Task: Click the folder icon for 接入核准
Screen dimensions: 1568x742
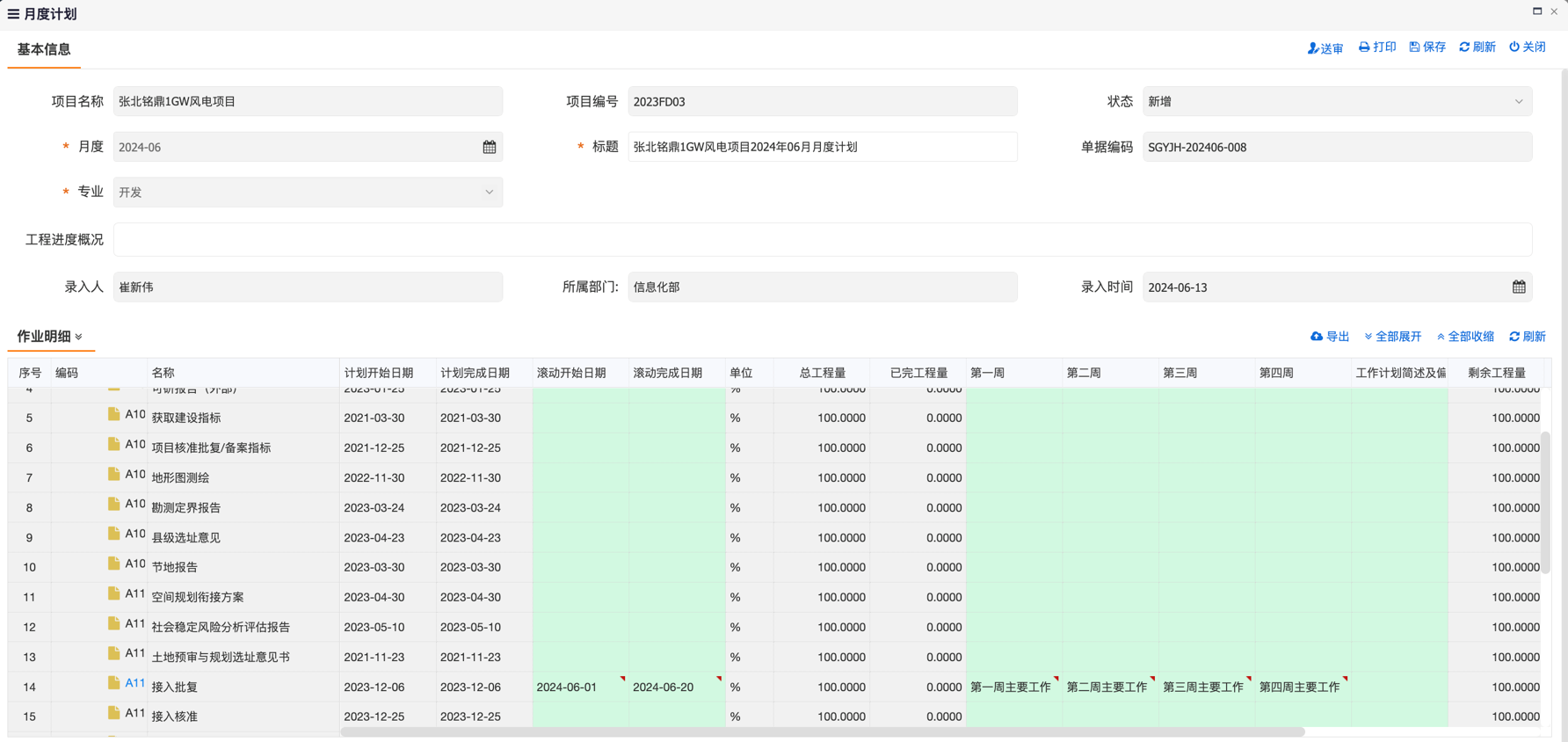Action: point(114,713)
